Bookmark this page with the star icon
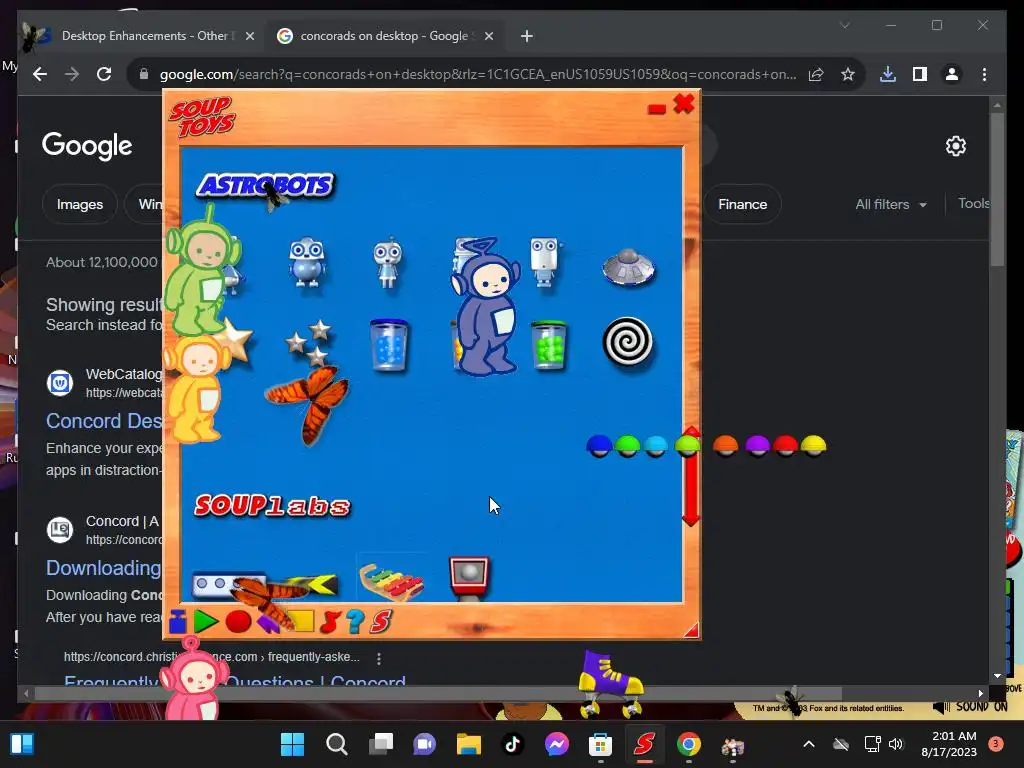 848,74
